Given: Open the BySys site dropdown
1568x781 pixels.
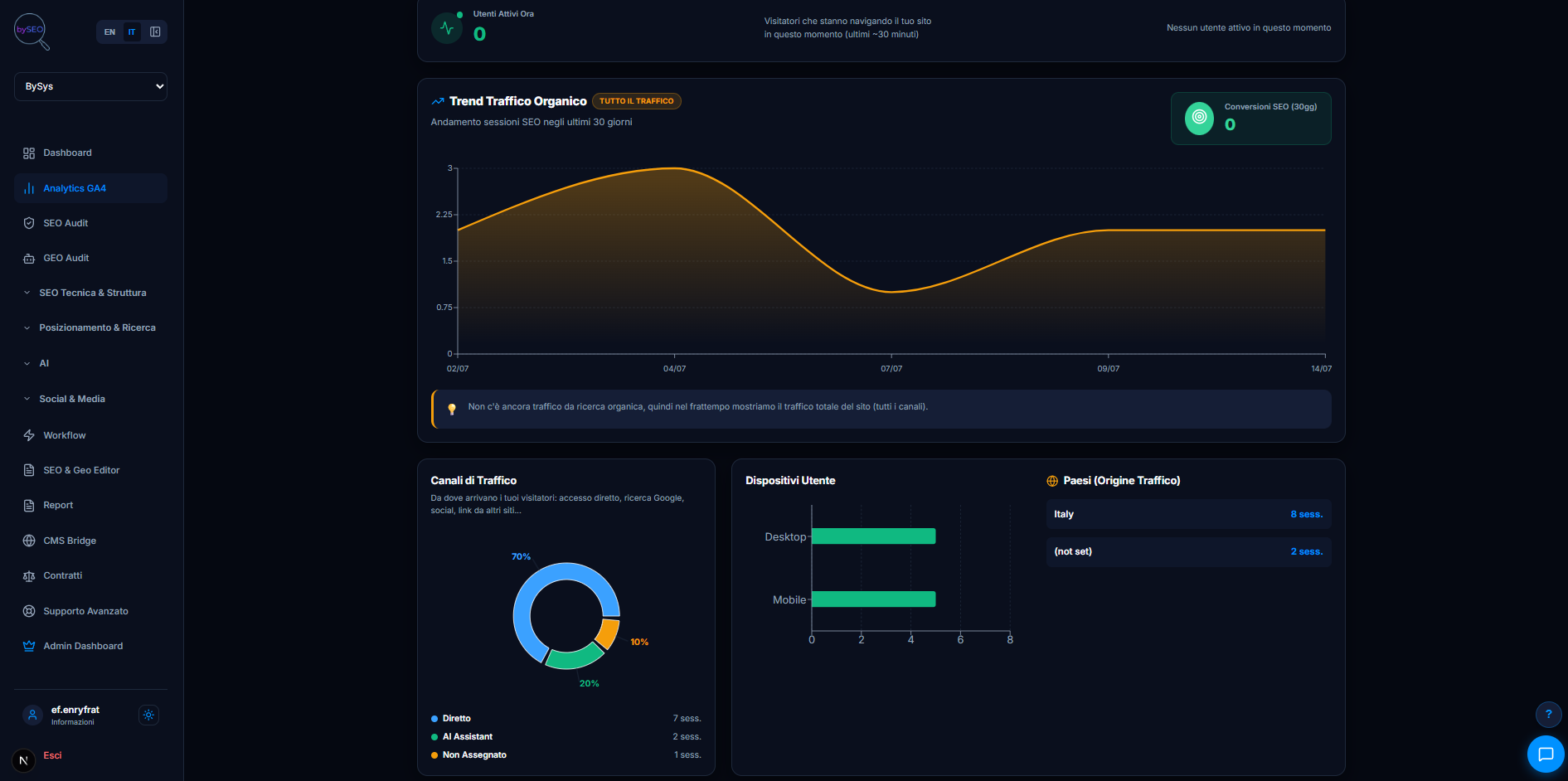Looking at the screenshot, I should pyautogui.click(x=90, y=86).
